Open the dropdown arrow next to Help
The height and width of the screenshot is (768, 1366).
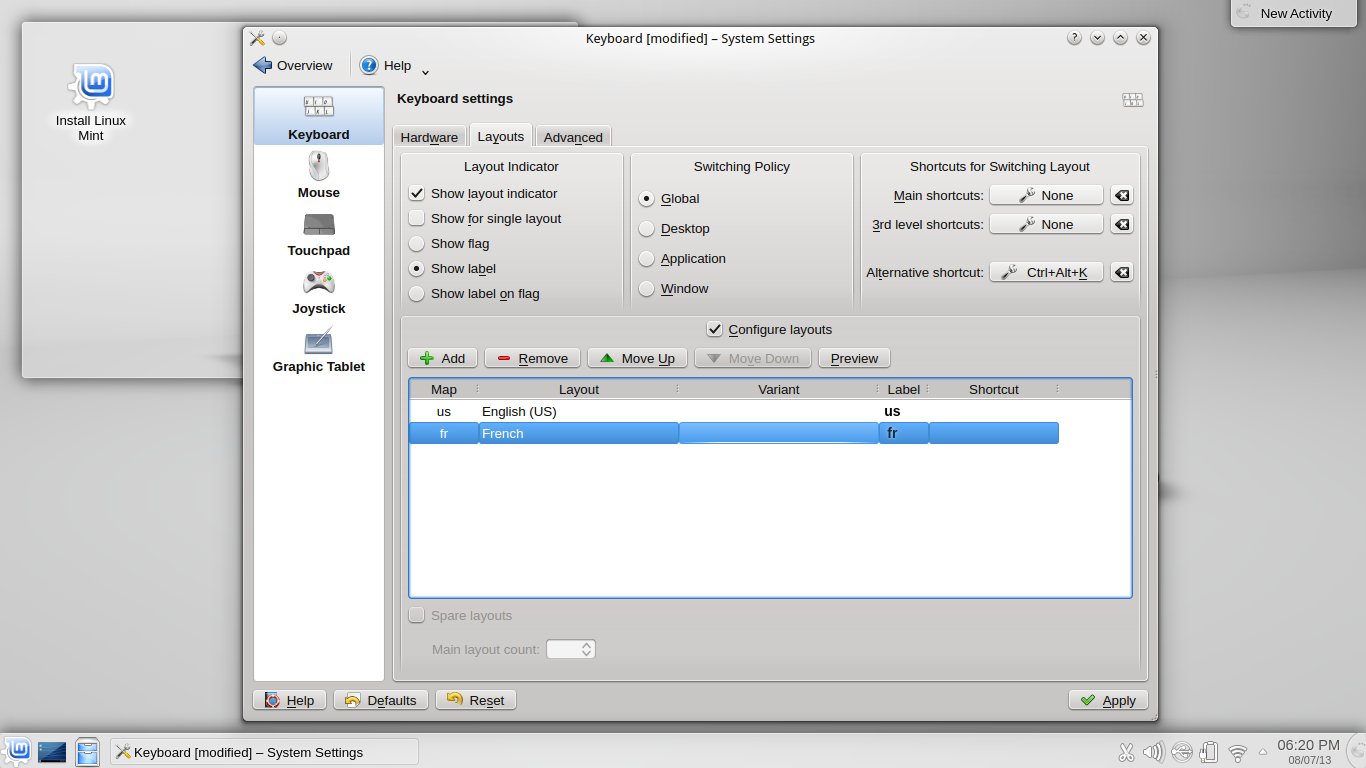coord(425,71)
